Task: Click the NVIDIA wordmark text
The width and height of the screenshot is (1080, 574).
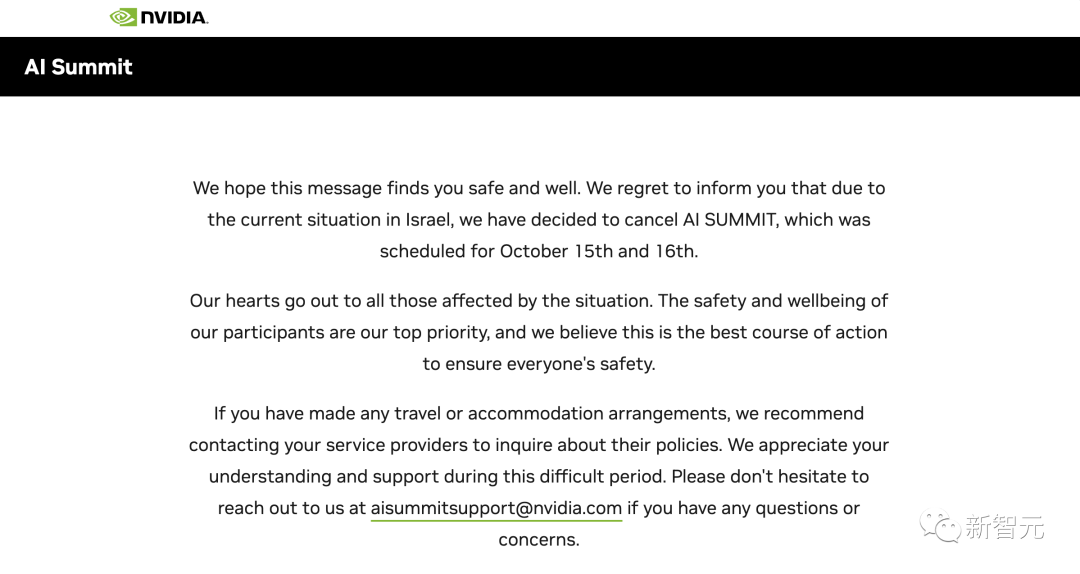Action: pyautogui.click(x=173, y=18)
